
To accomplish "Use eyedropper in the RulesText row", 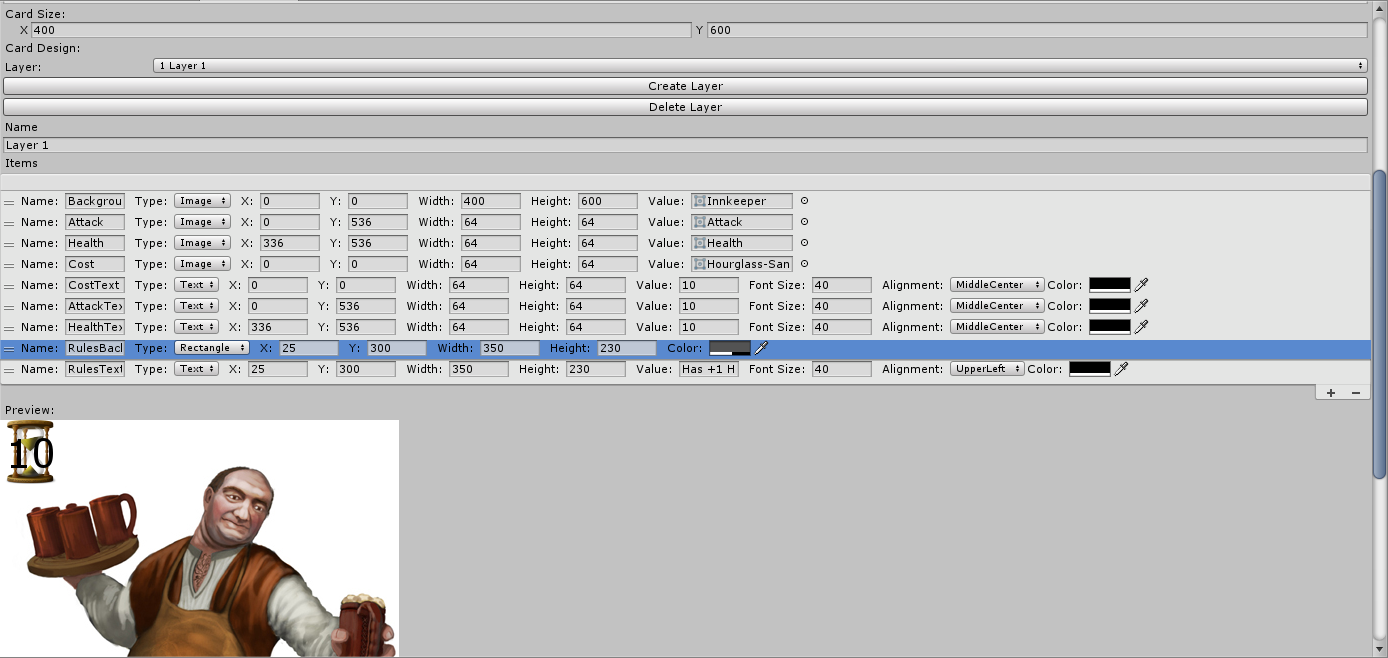I will [1121, 369].
